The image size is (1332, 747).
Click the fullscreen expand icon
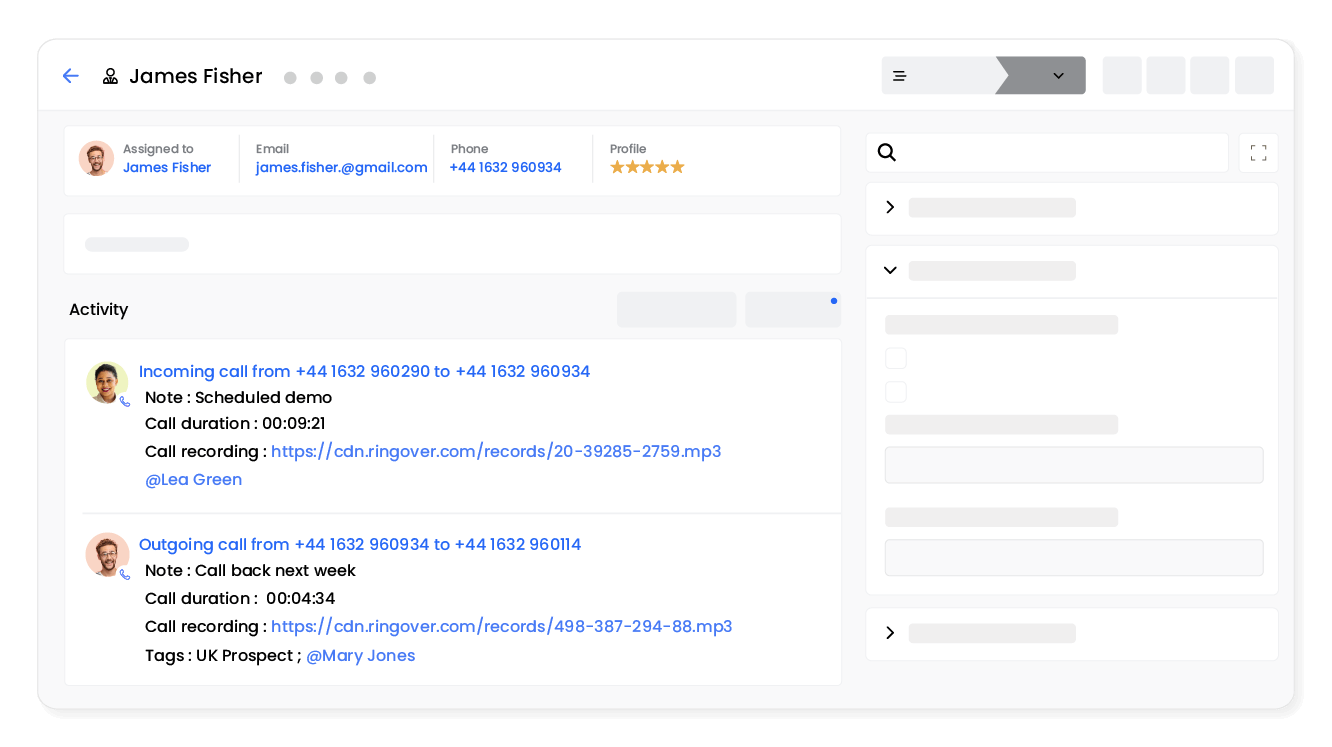tap(1258, 153)
